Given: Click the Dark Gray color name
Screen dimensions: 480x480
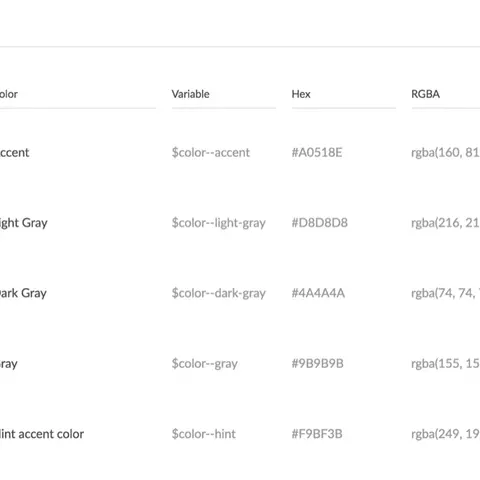Looking at the screenshot, I should (x=23, y=293).
